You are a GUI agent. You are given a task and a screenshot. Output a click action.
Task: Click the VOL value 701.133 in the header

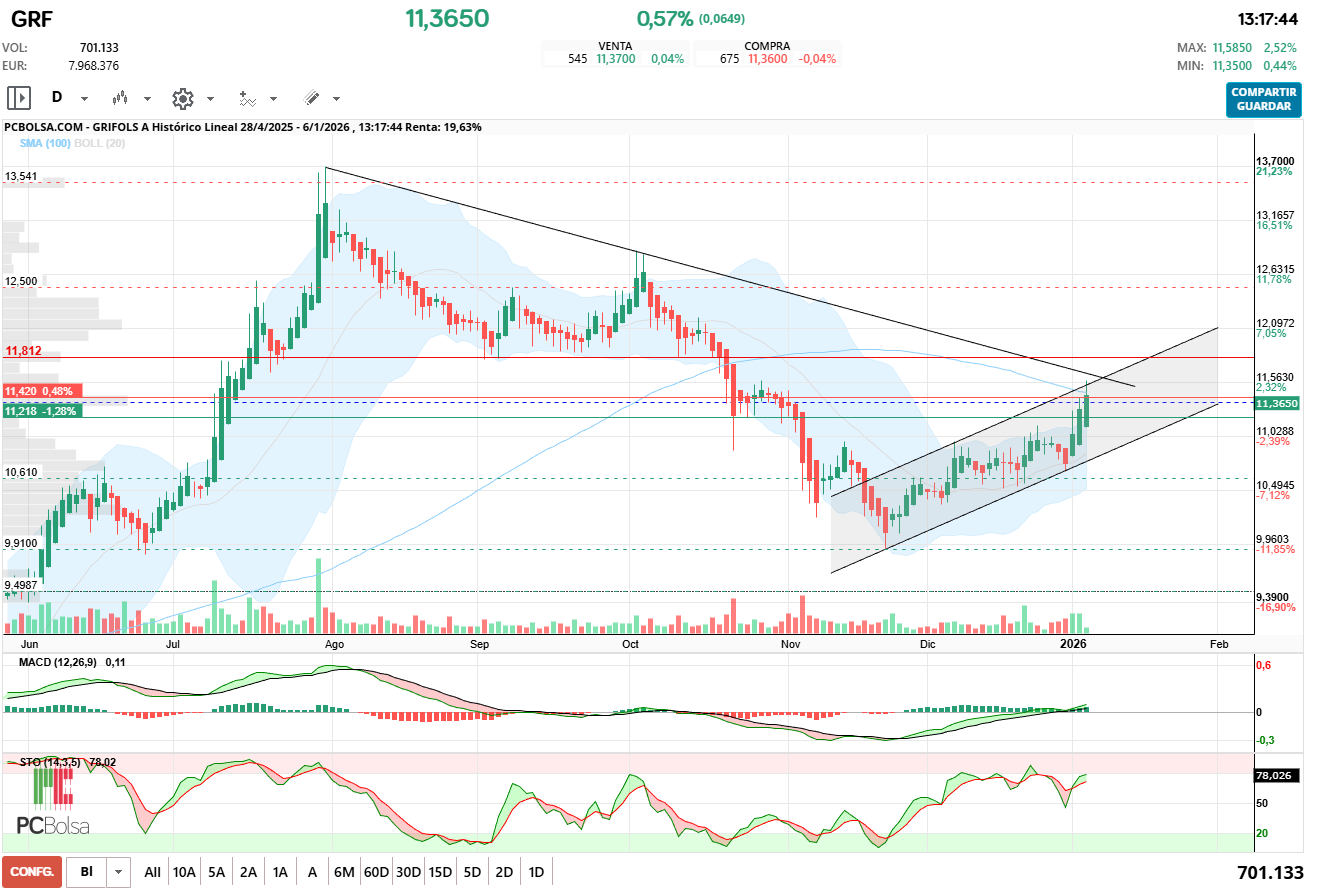tap(99, 47)
